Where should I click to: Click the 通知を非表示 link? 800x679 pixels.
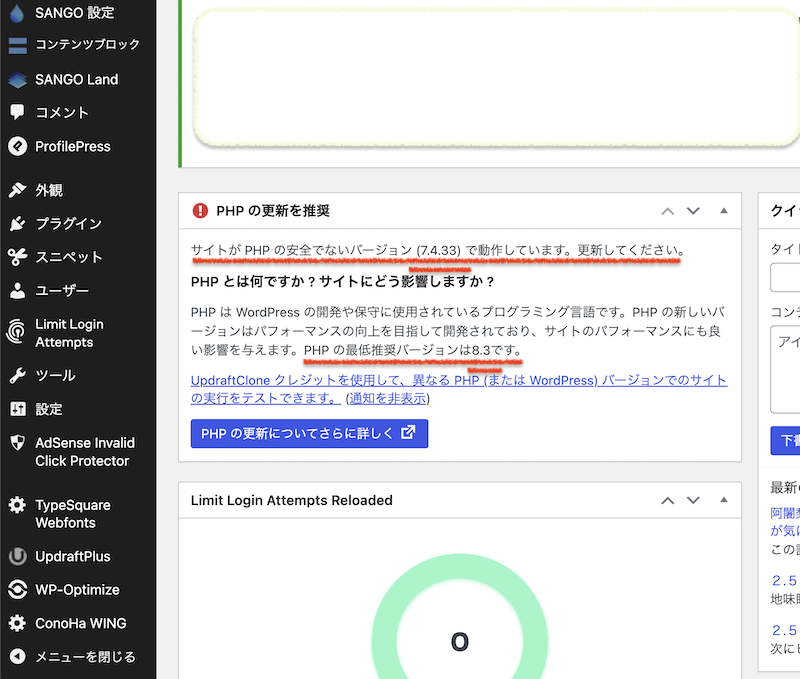(387, 398)
